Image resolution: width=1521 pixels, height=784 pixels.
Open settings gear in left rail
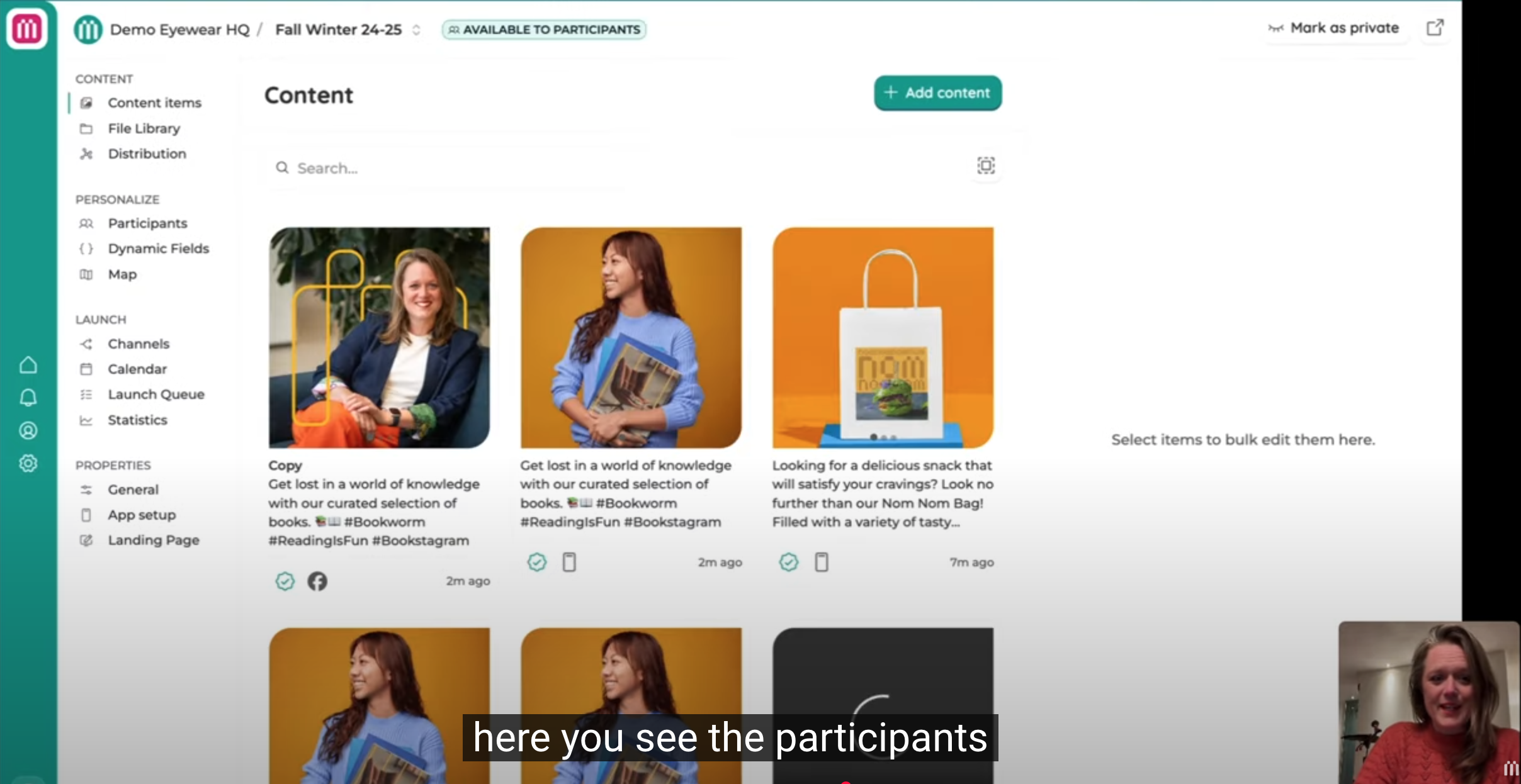pyautogui.click(x=28, y=464)
